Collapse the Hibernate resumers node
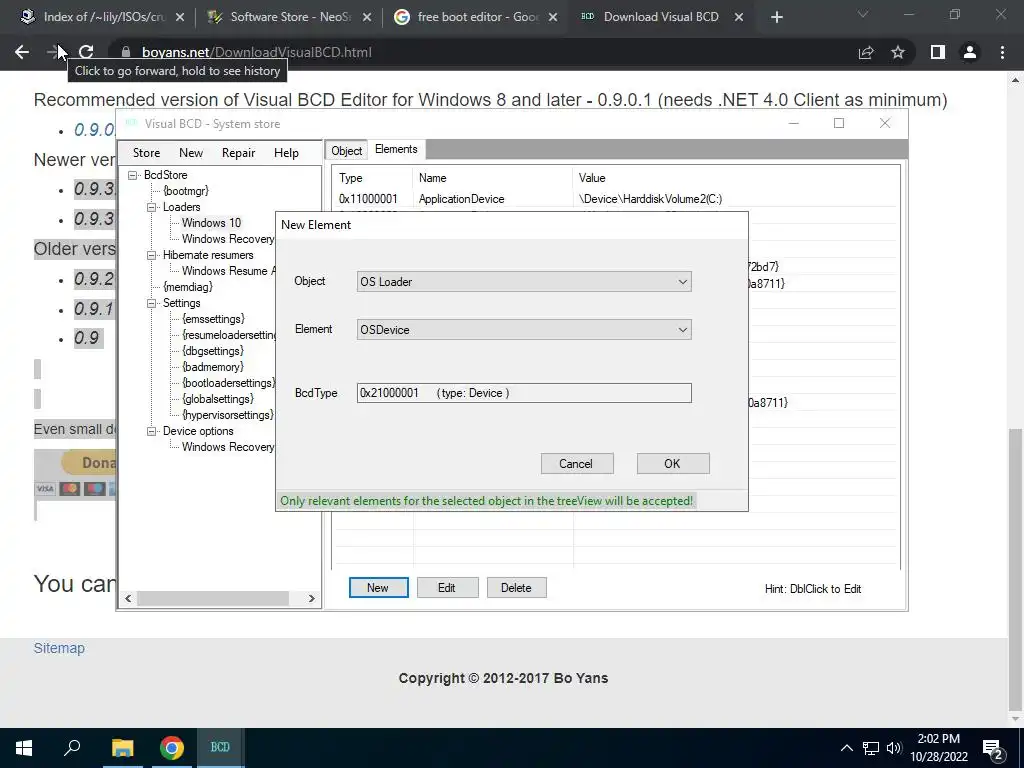 coord(152,255)
